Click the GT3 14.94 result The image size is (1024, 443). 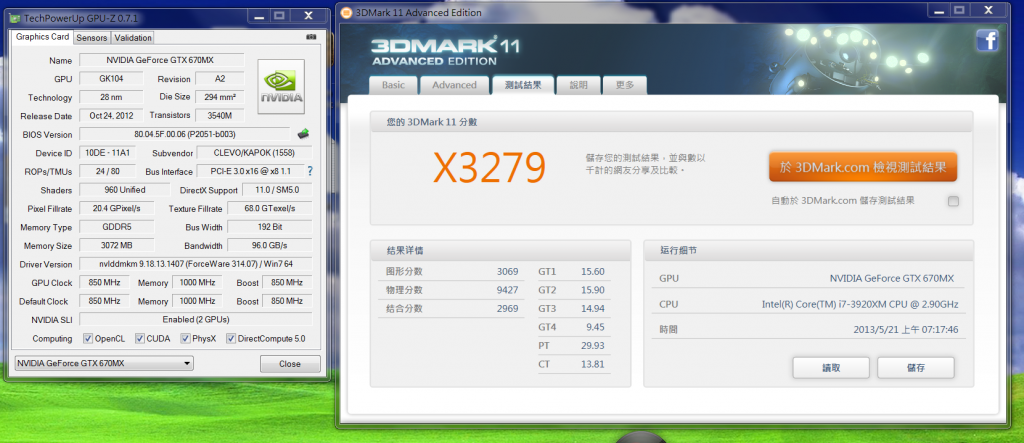pyautogui.click(x=573, y=308)
